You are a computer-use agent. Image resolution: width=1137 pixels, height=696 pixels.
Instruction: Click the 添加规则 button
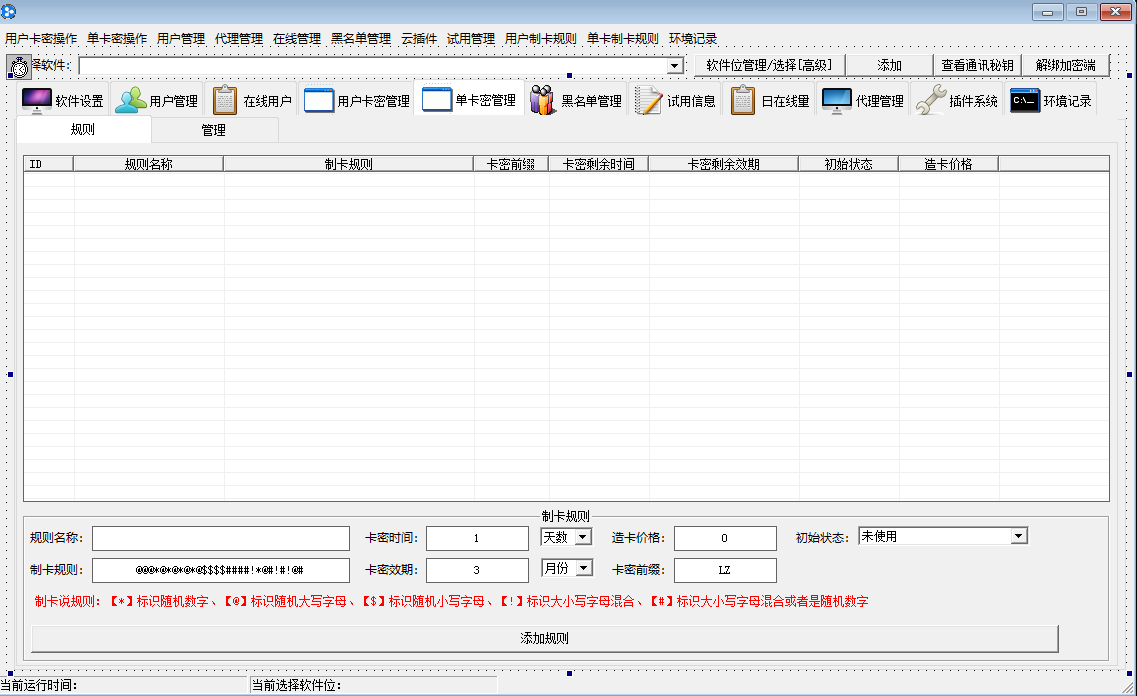tap(544, 638)
